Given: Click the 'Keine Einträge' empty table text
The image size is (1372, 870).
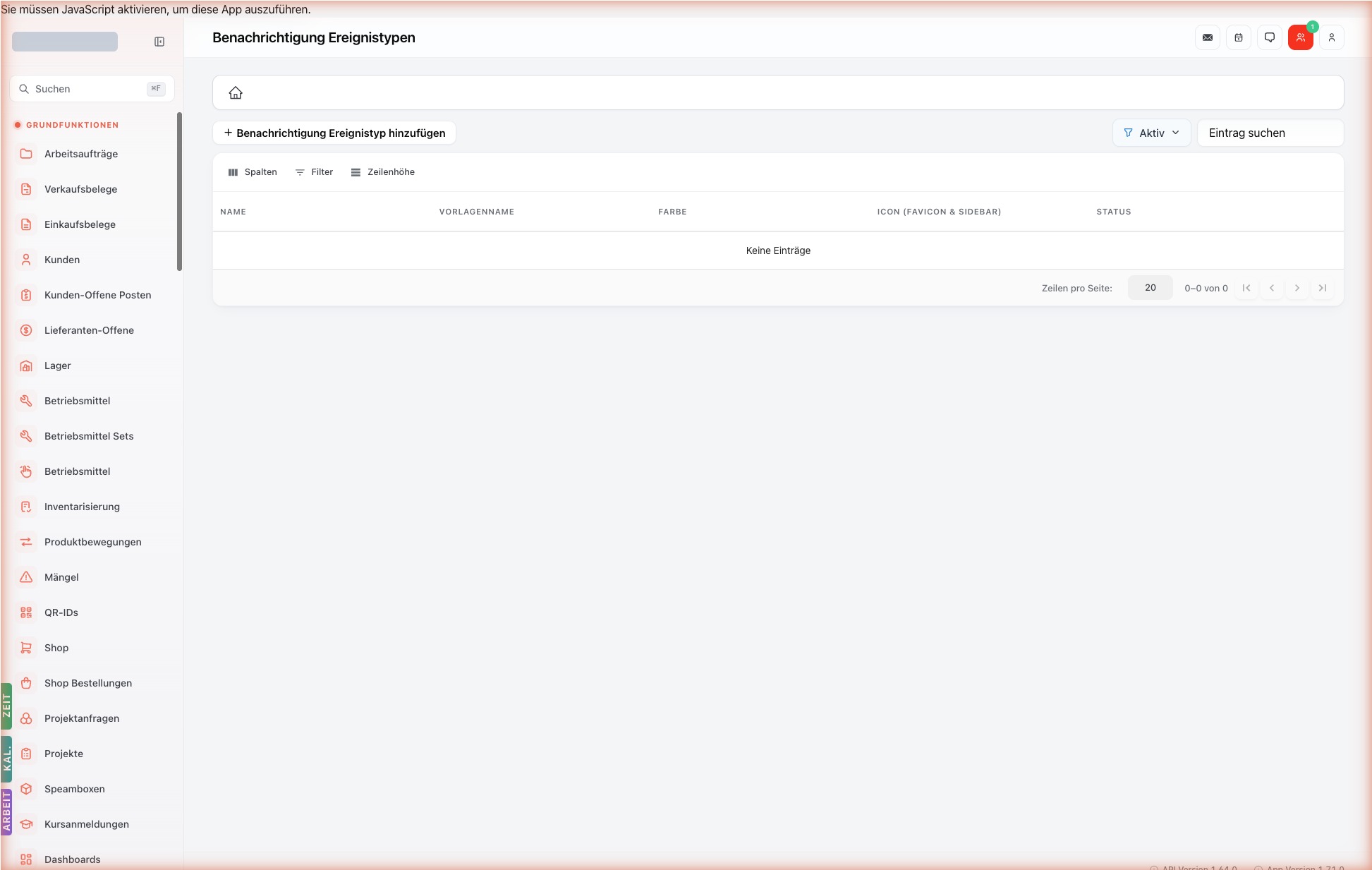Looking at the screenshot, I should tap(778, 250).
